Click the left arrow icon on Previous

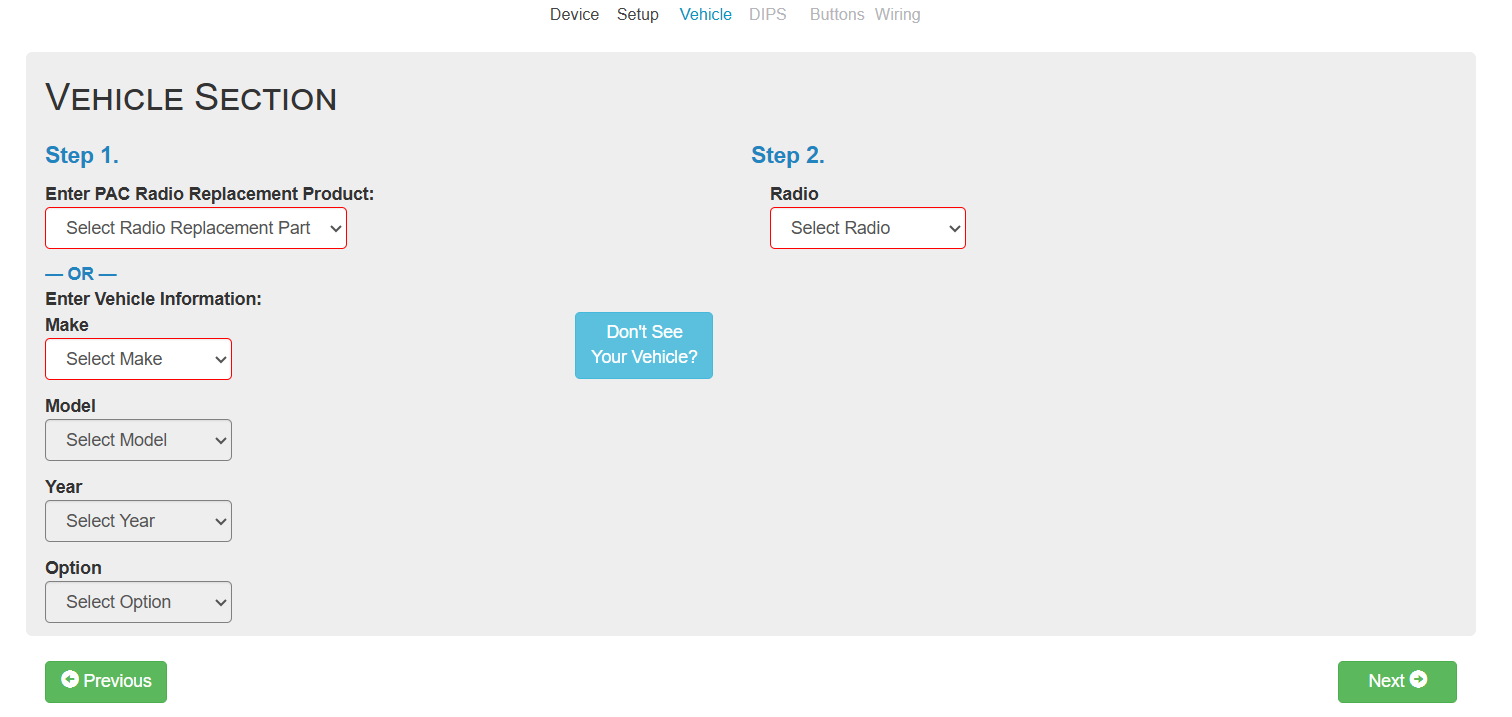pos(70,680)
